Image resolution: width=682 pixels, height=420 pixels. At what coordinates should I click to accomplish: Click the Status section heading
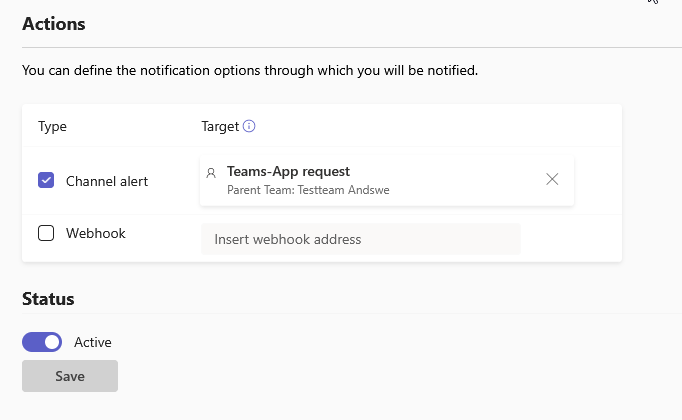(x=48, y=298)
